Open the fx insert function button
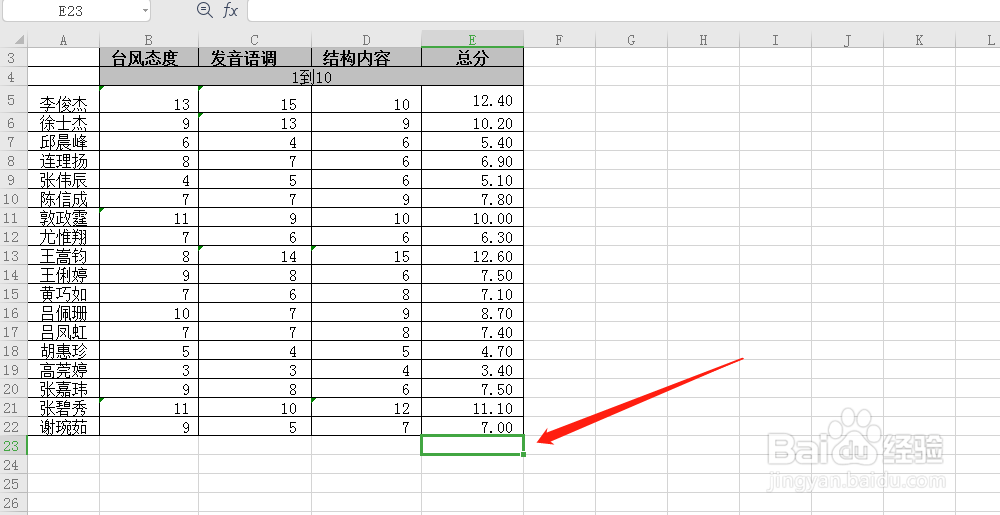Screen dimensions: 1000x515 point(230,10)
